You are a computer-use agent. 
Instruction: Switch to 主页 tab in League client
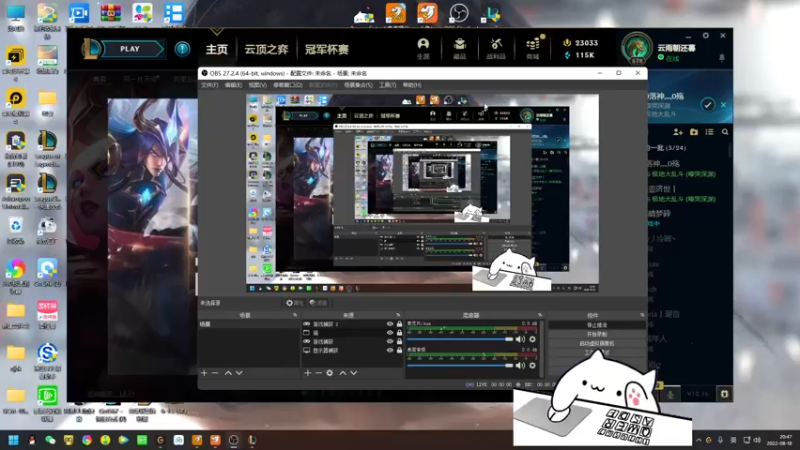pyautogui.click(x=217, y=49)
